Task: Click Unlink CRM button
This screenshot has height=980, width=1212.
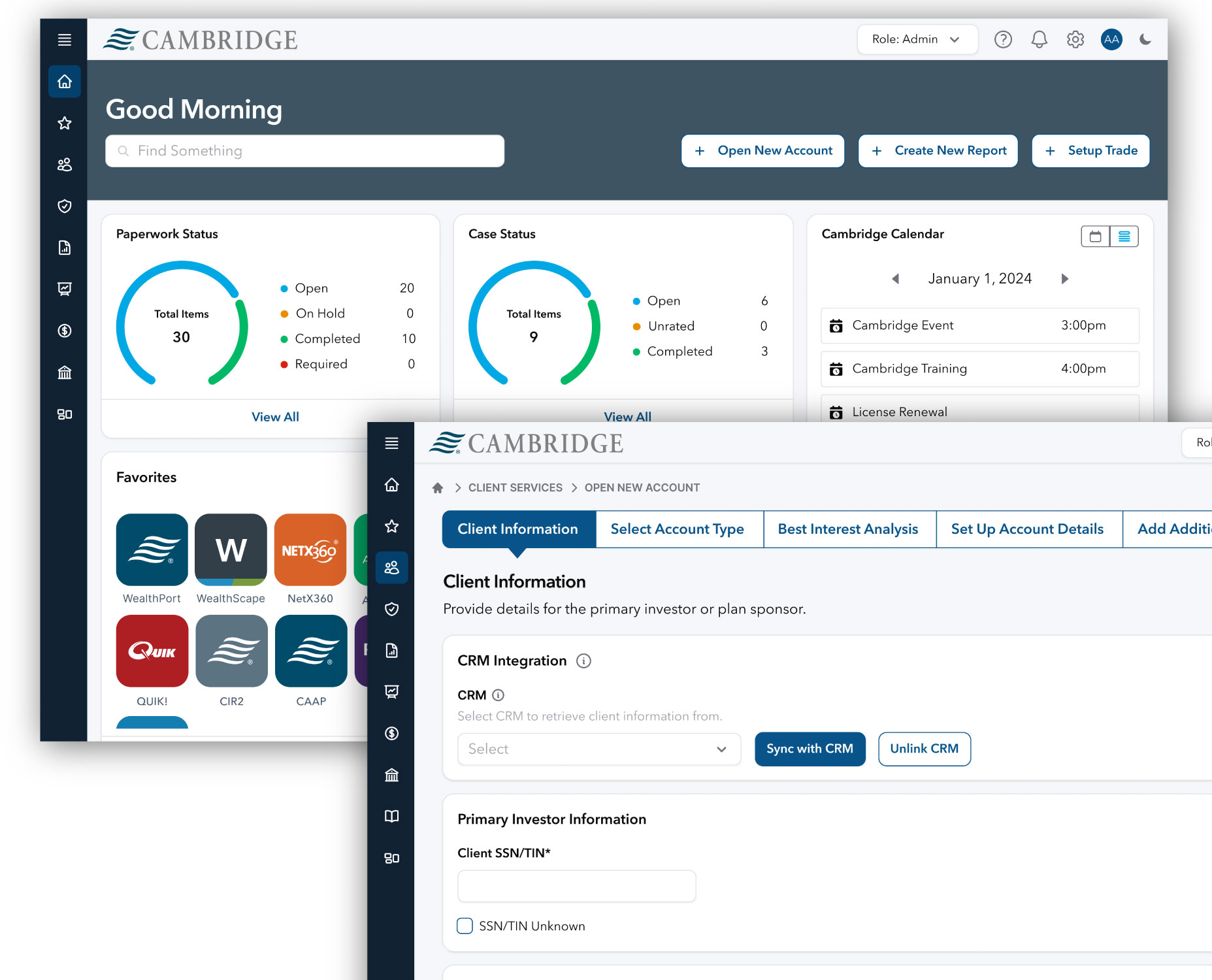Action: (925, 749)
